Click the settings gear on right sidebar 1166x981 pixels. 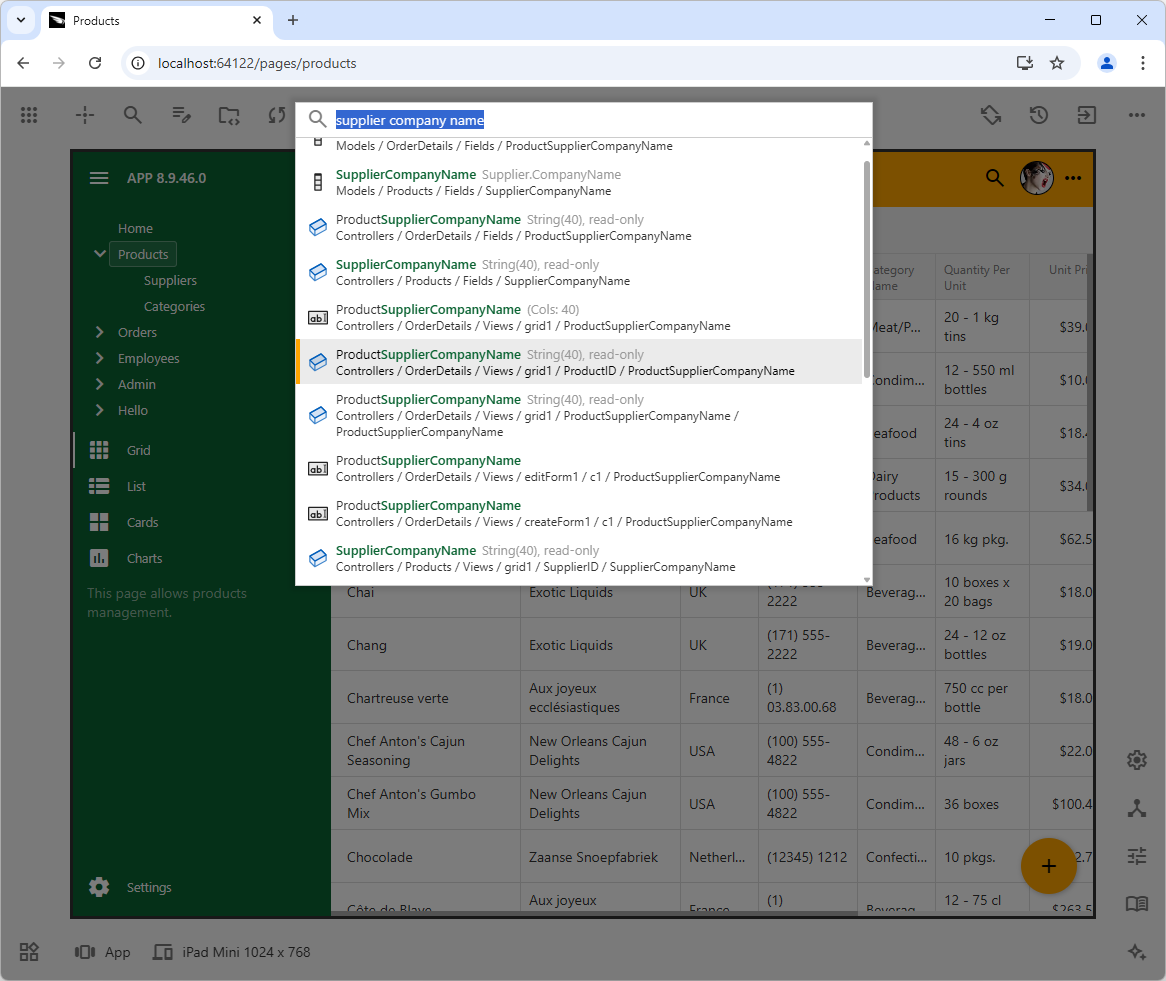(1136, 760)
